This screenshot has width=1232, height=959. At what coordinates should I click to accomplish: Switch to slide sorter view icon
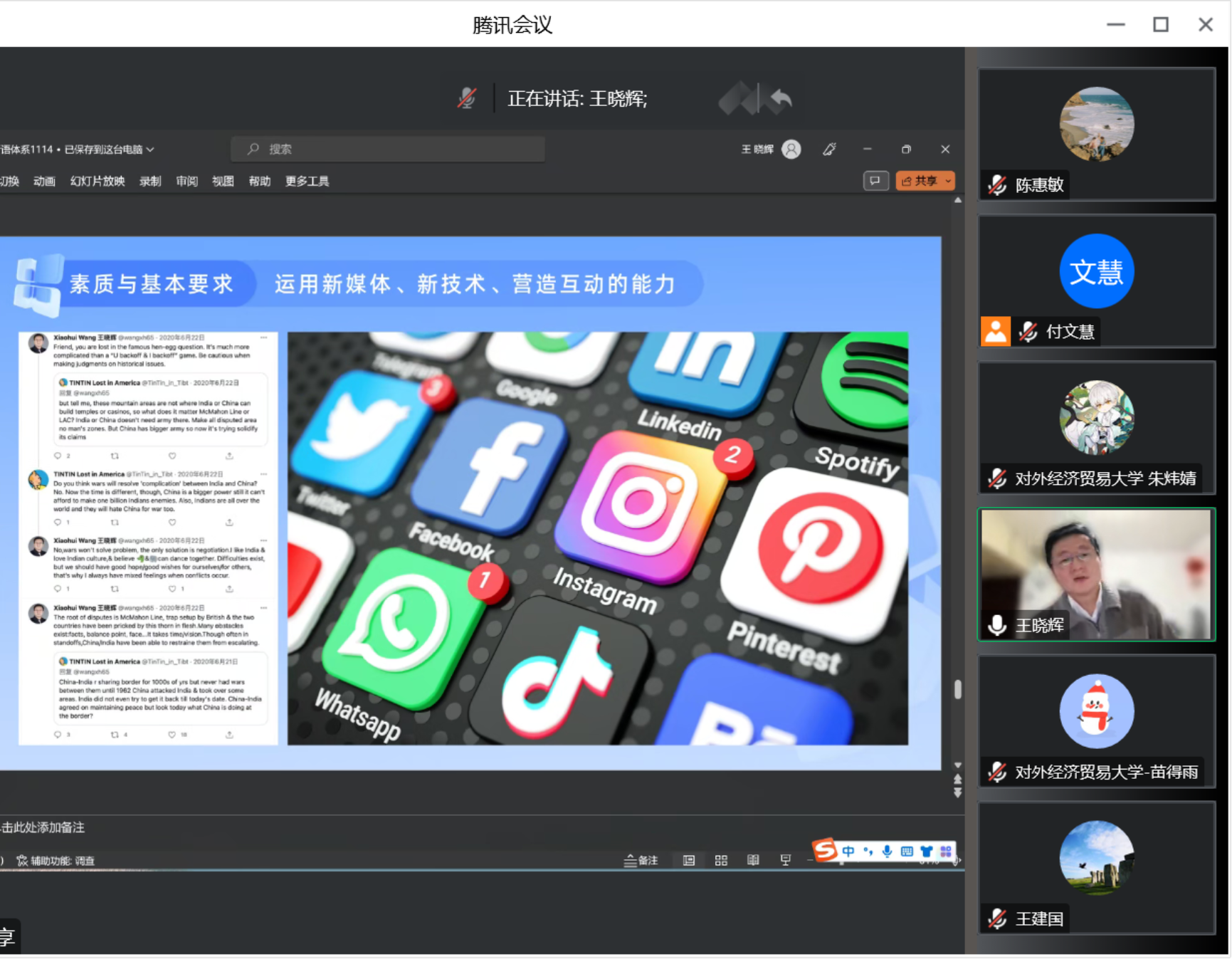[721, 861]
